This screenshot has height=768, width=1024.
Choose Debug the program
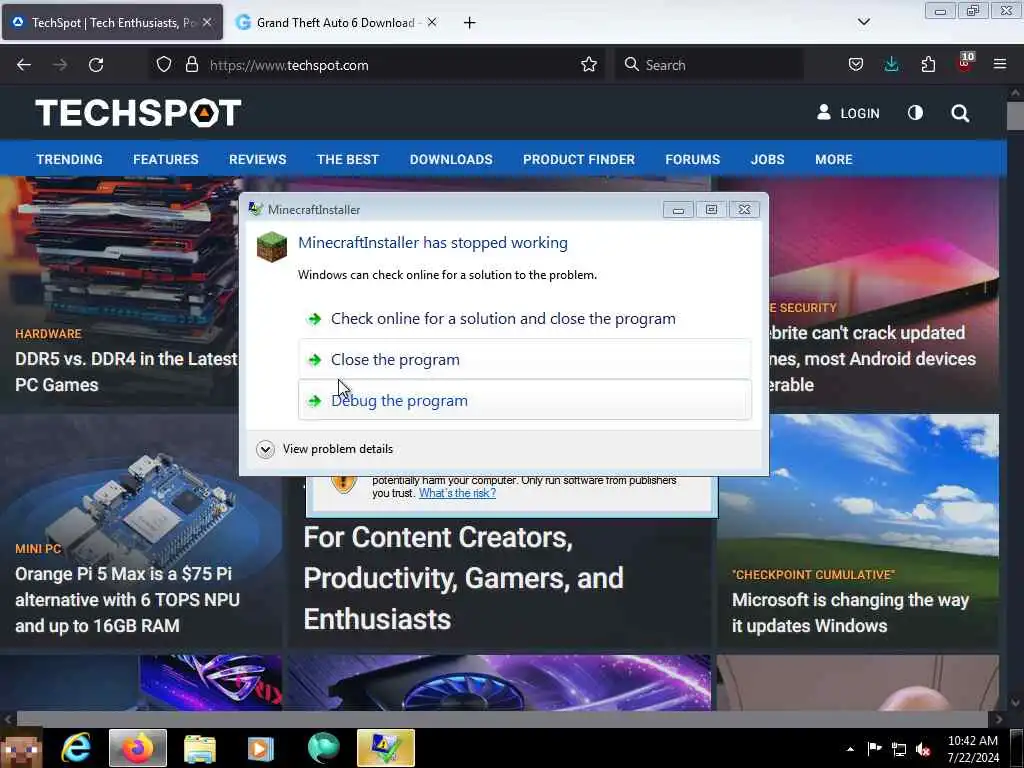point(524,400)
